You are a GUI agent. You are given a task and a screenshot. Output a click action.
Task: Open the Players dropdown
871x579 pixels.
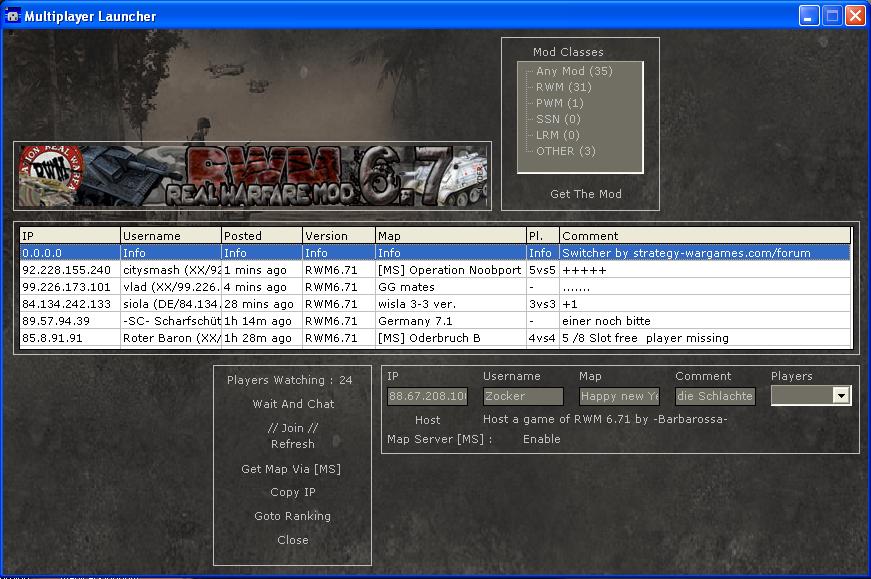pos(841,396)
